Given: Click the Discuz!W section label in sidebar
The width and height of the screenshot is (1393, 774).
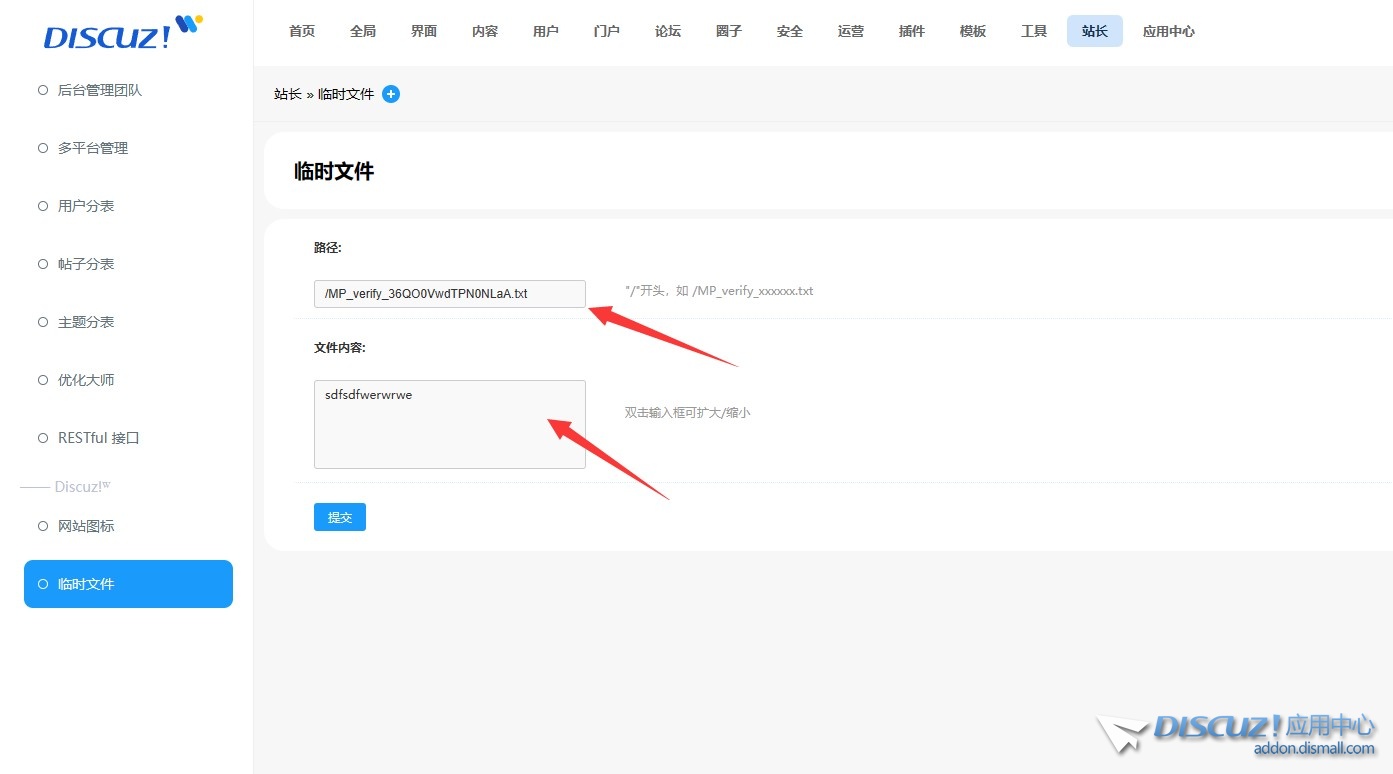Looking at the screenshot, I should pos(82,486).
